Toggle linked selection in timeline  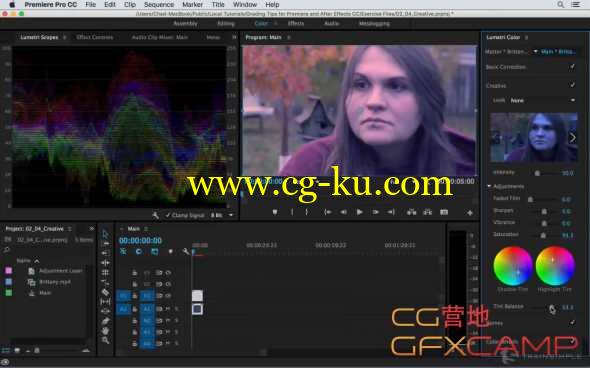click(x=154, y=251)
